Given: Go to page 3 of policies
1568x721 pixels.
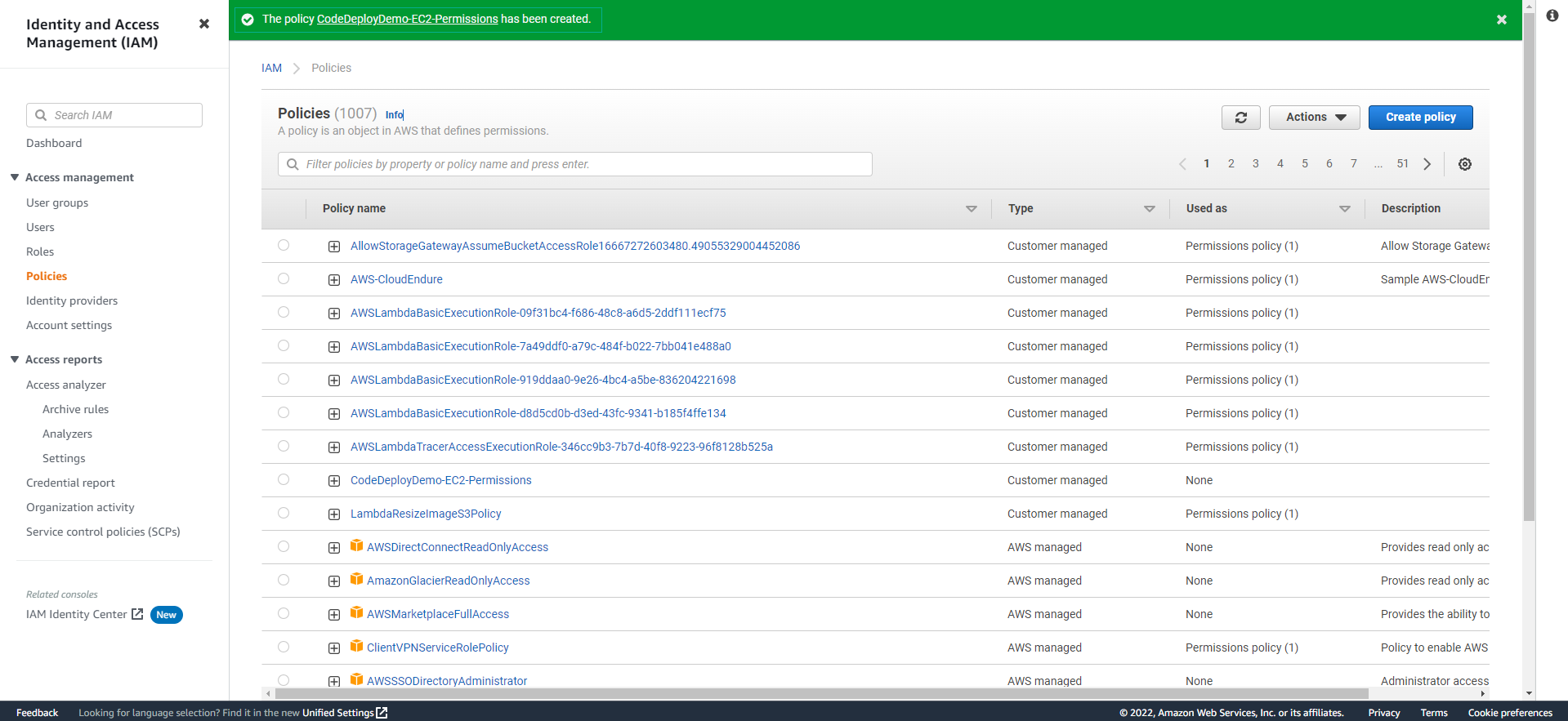Looking at the screenshot, I should pos(1255,164).
